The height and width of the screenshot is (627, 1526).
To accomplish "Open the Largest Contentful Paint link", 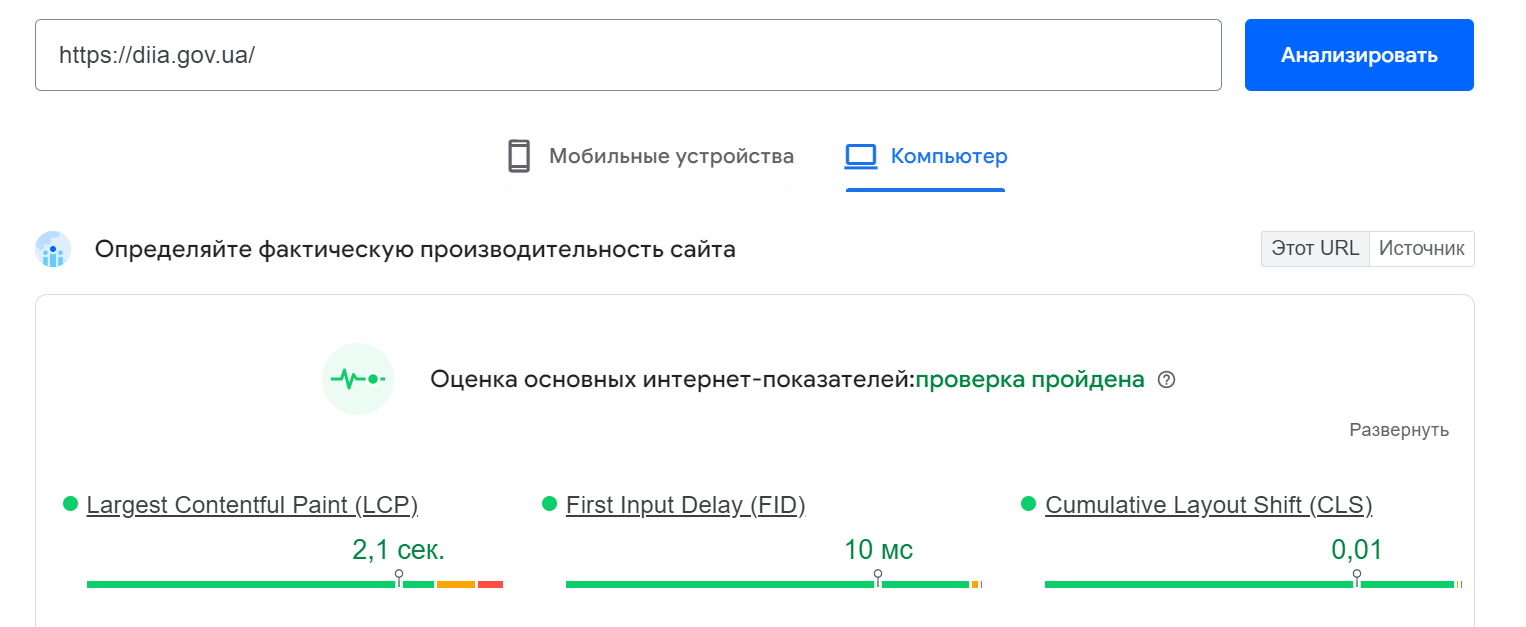I will point(253,505).
